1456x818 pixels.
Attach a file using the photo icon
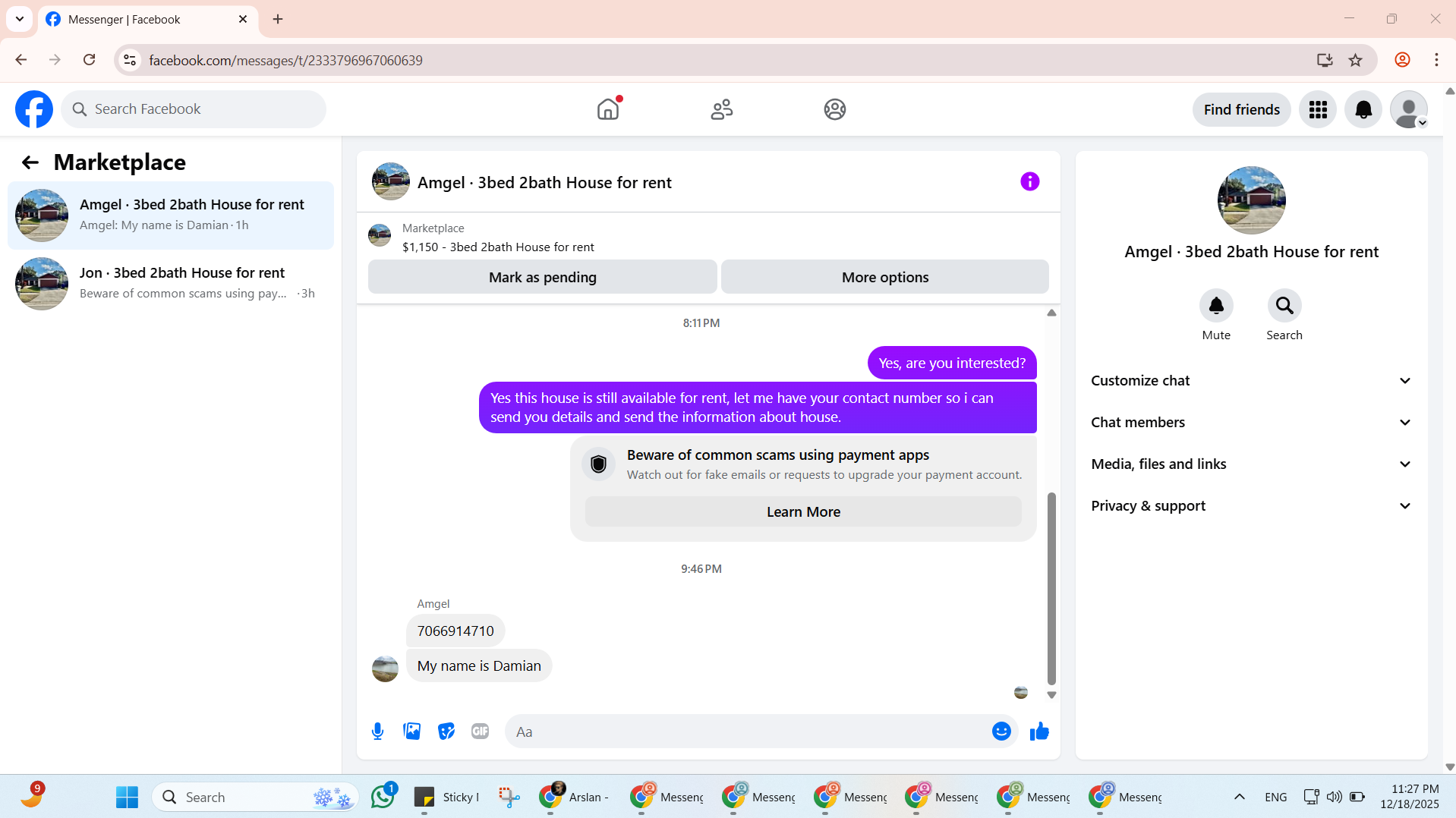pyautogui.click(x=412, y=731)
